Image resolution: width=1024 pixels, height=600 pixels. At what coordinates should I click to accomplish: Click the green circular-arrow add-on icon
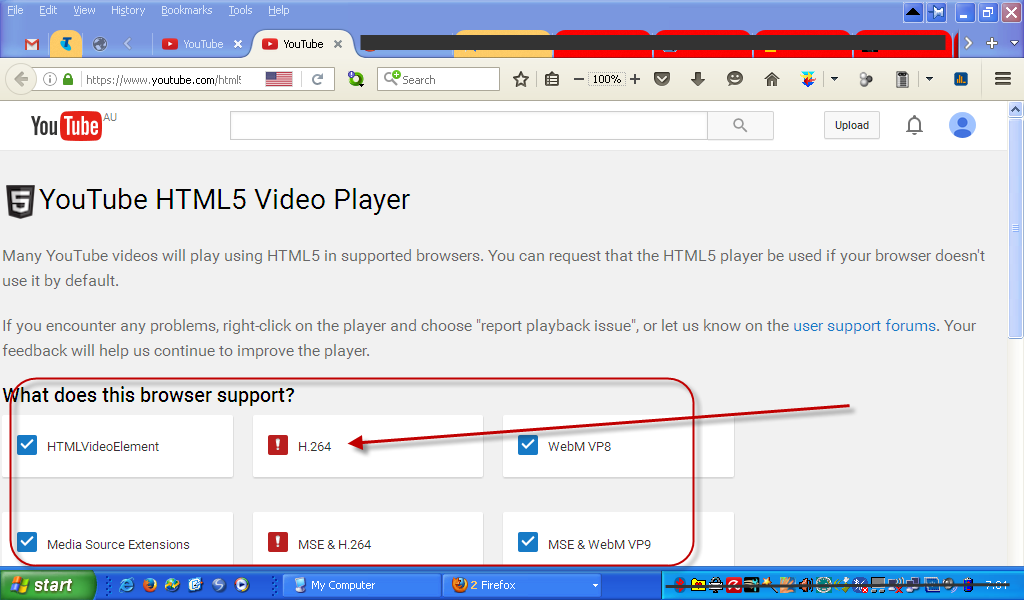356,80
